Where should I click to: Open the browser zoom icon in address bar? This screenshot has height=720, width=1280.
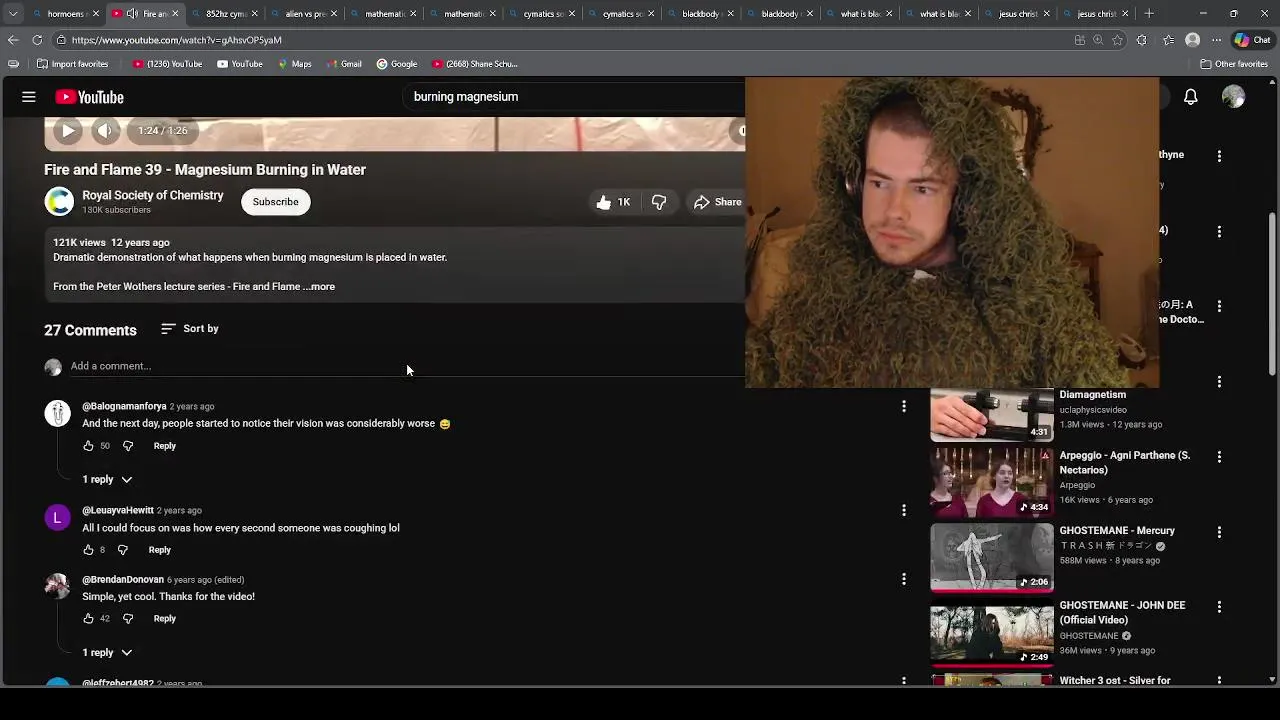(x=1098, y=40)
